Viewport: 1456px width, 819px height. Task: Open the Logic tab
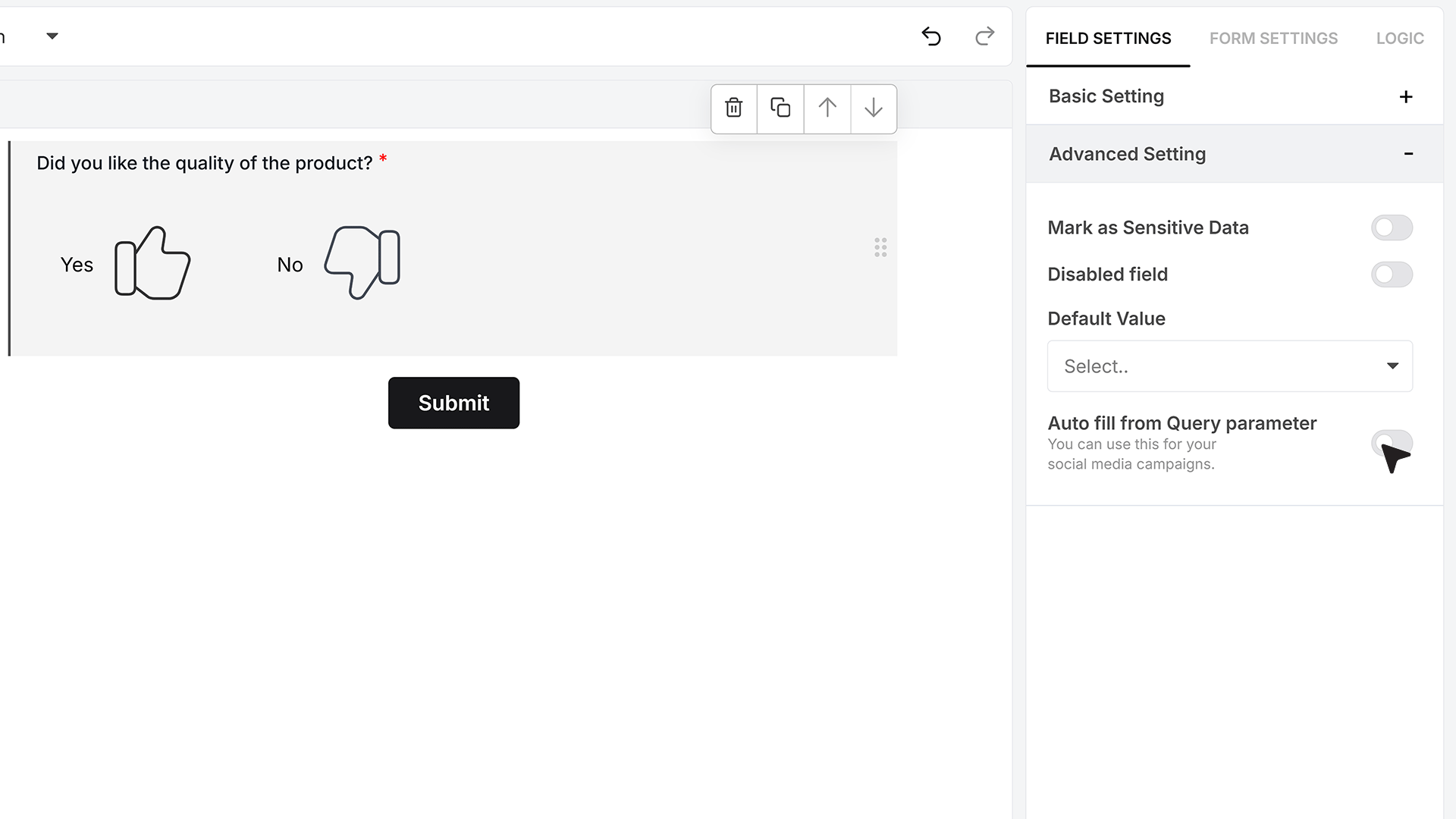point(1400,38)
